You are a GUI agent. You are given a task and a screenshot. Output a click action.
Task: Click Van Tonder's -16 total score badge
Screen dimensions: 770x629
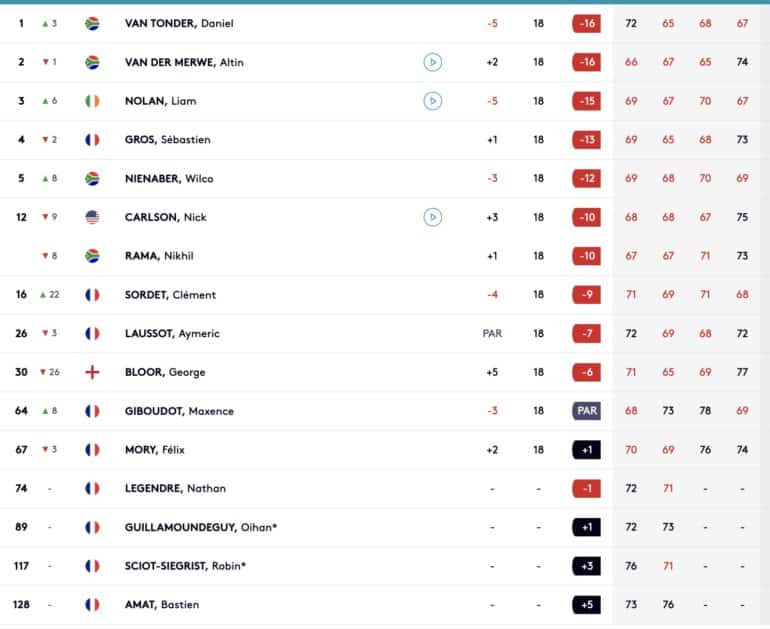point(586,24)
